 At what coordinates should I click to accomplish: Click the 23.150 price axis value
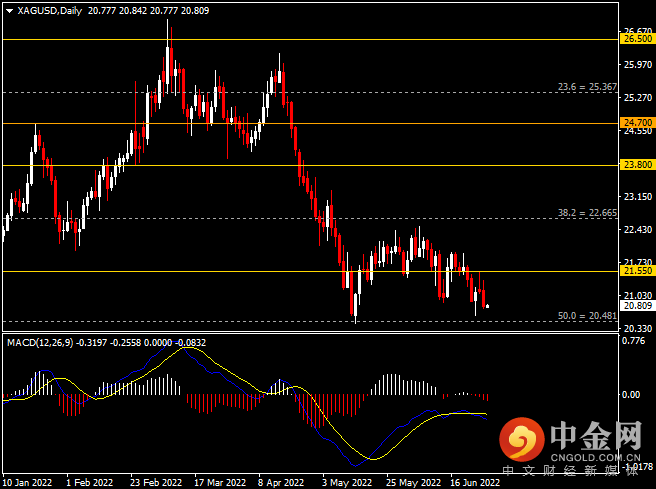[x=638, y=197]
